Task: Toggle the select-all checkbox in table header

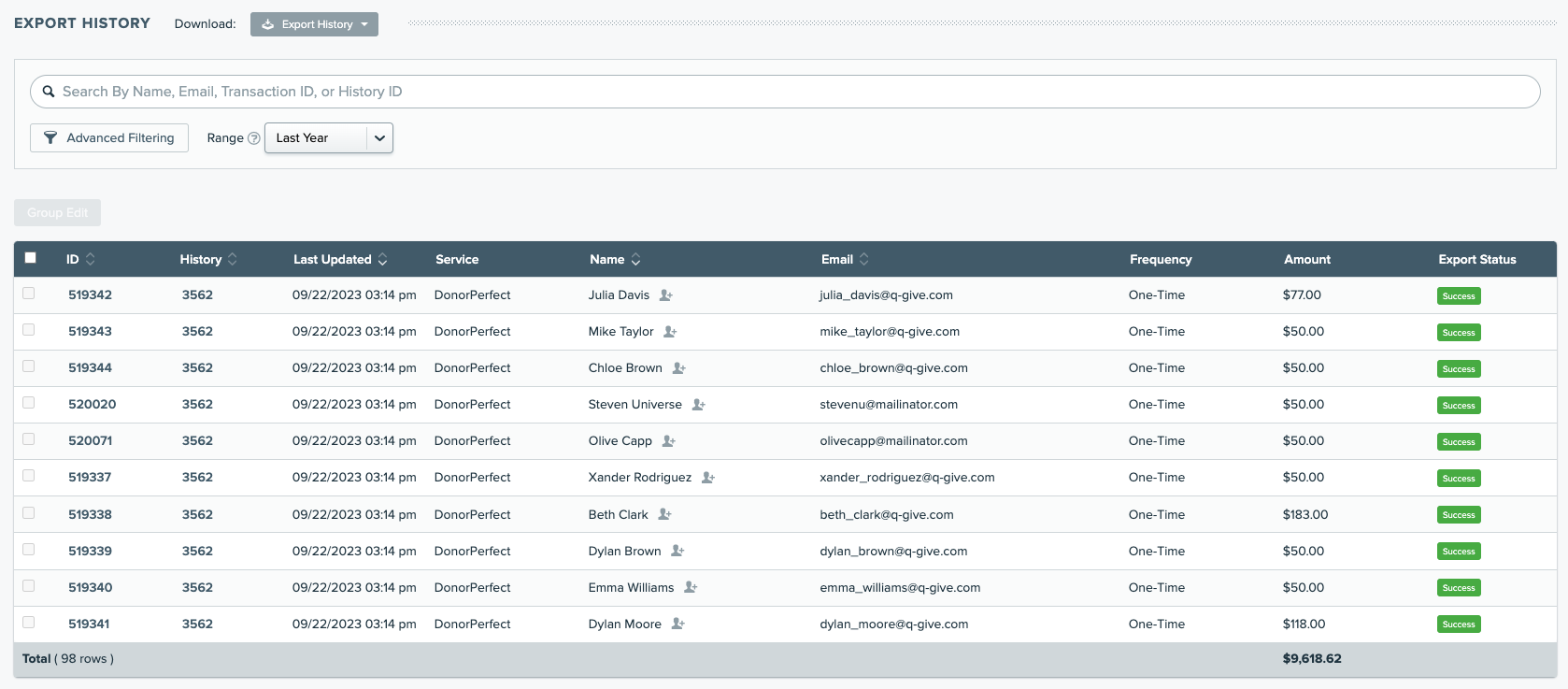Action: [30, 258]
